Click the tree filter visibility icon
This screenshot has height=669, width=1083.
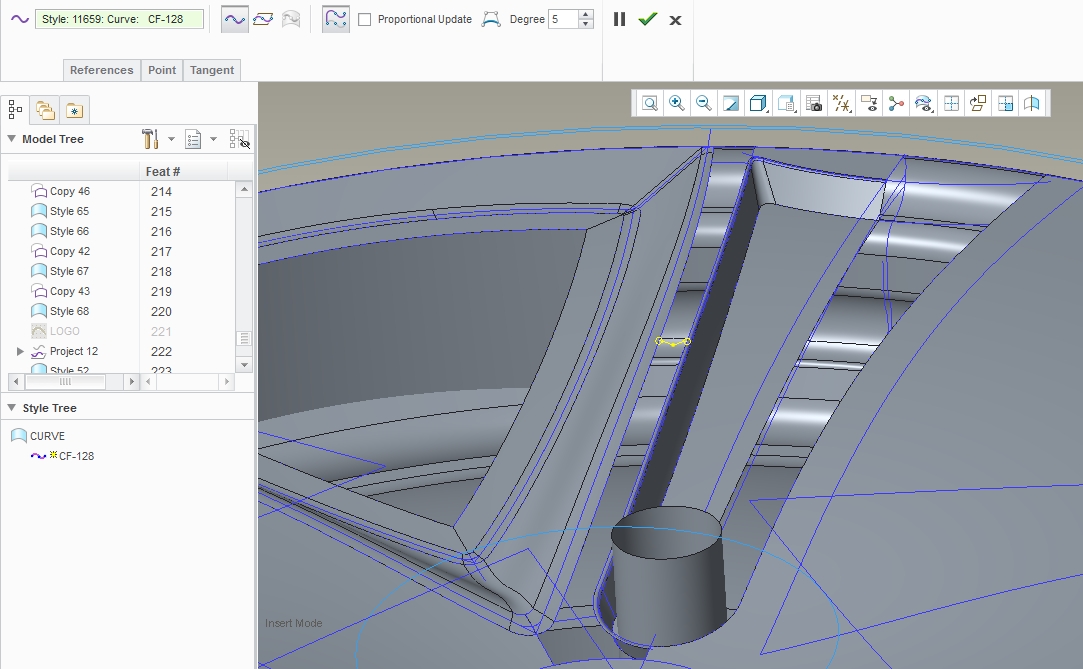(239, 139)
